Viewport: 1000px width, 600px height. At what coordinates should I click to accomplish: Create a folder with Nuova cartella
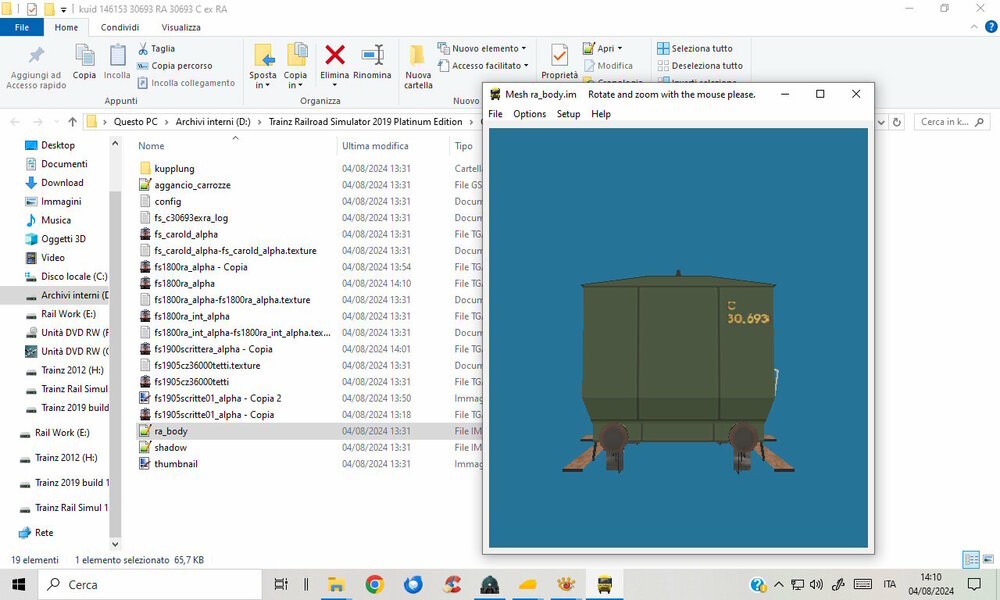click(418, 66)
